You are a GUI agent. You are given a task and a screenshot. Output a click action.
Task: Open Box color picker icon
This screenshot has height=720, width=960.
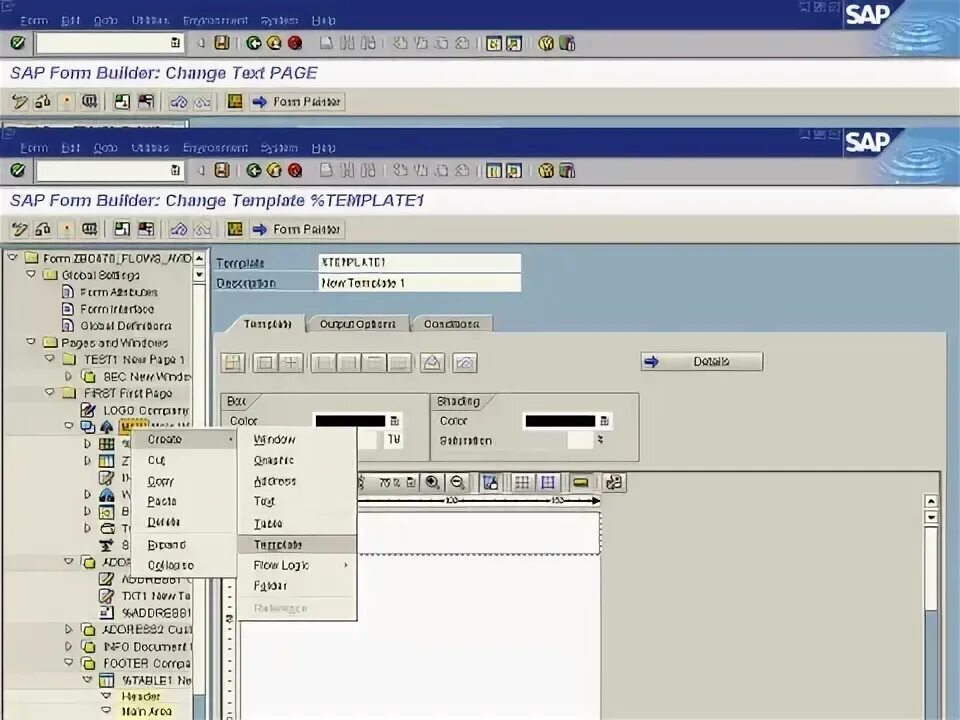[394, 421]
